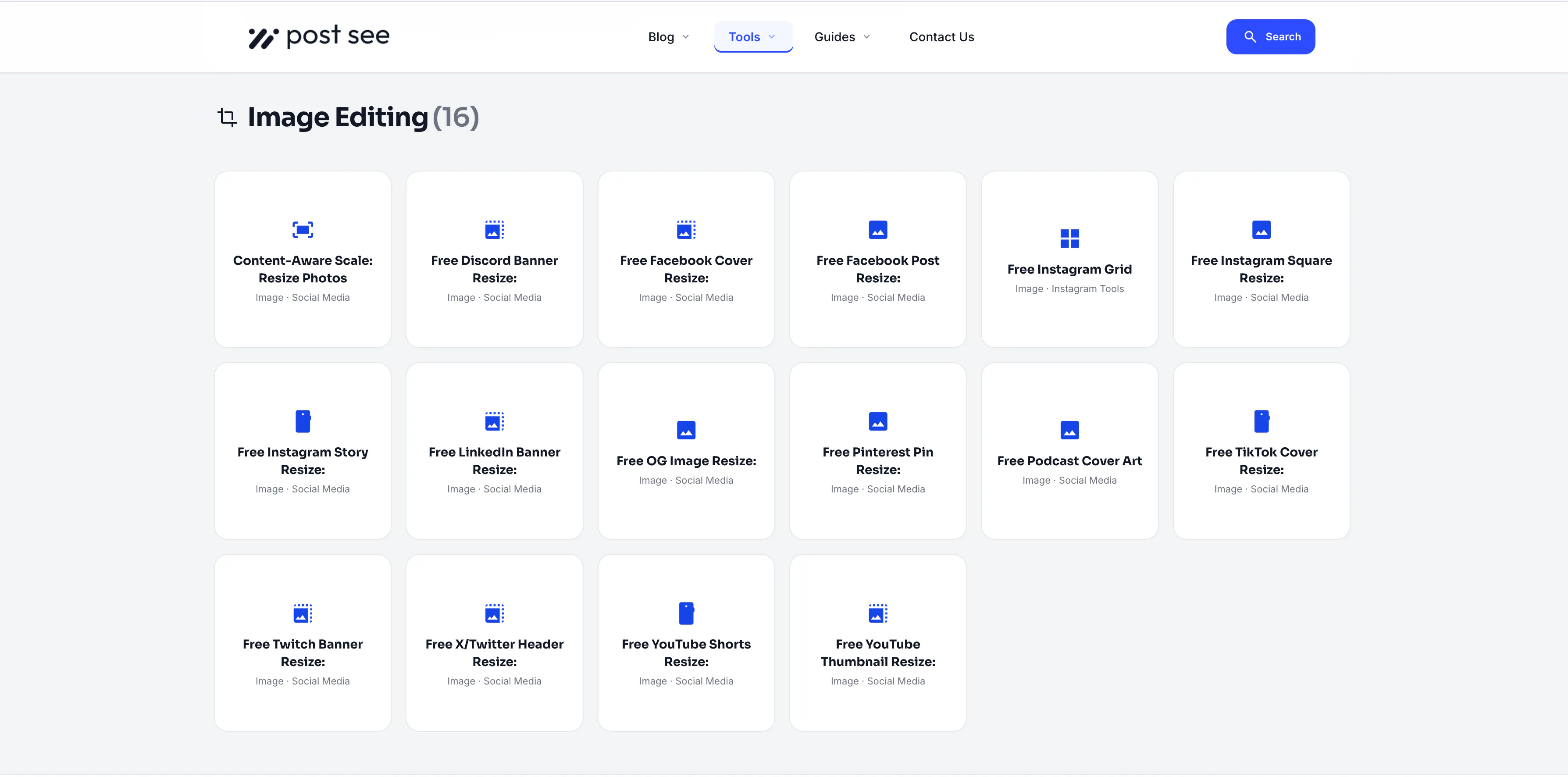1568x777 pixels.
Task: Open the Free Instagram Story Resize title
Action: tap(303, 461)
